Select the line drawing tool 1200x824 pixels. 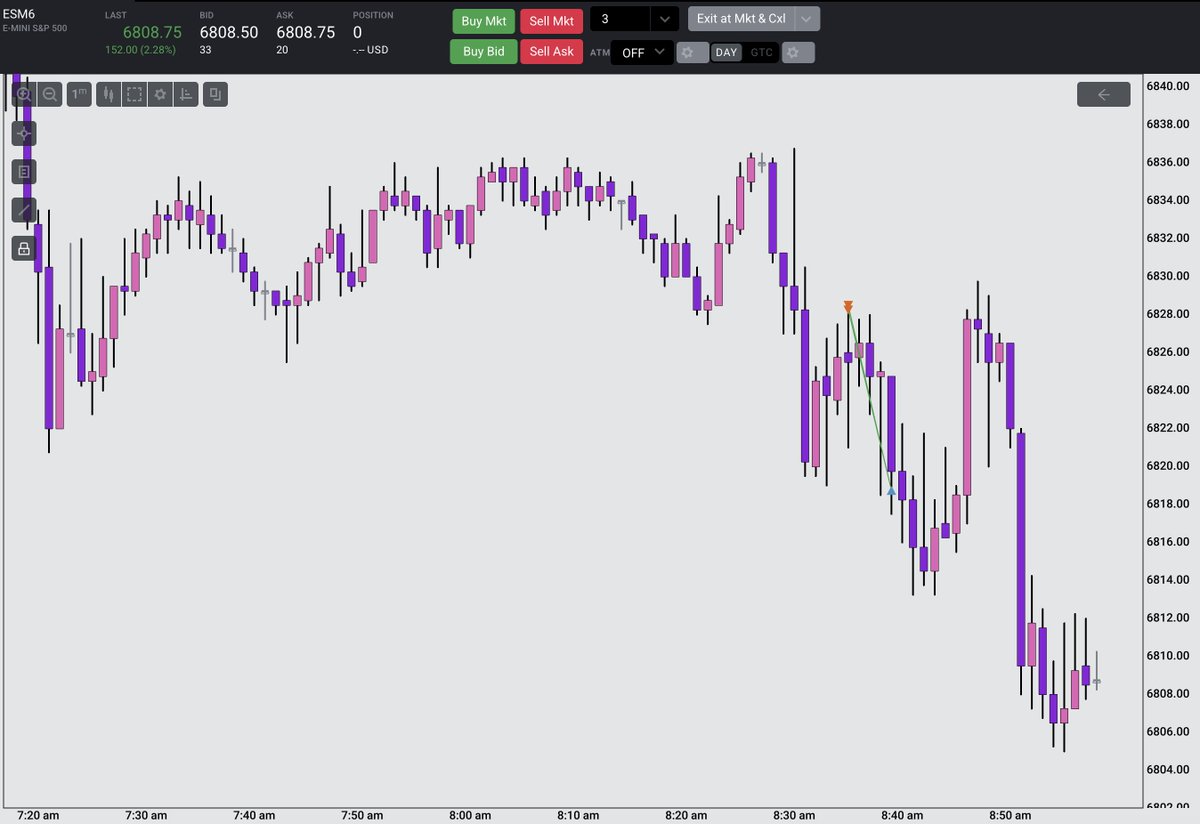tap(24, 210)
